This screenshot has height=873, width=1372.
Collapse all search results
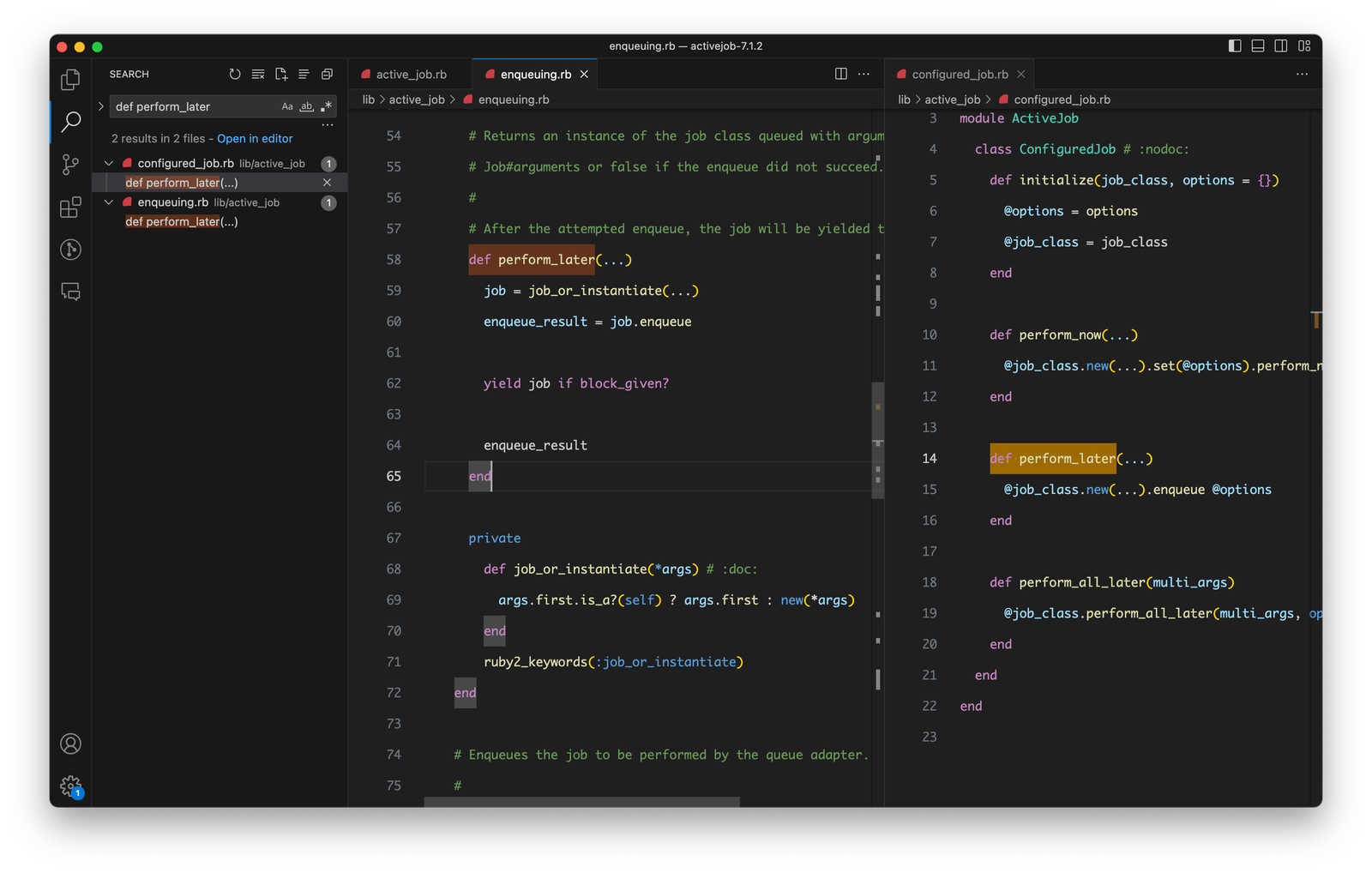(327, 74)
